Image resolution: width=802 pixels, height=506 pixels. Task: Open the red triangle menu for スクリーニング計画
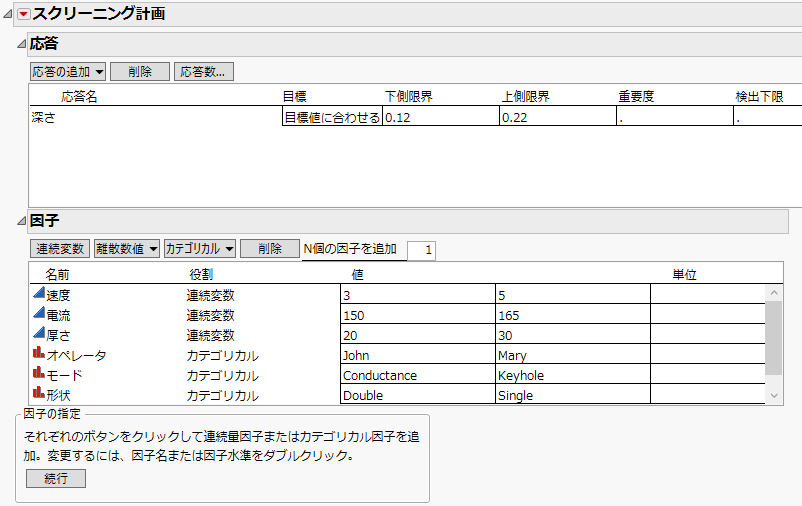click(x=24, y=14)
